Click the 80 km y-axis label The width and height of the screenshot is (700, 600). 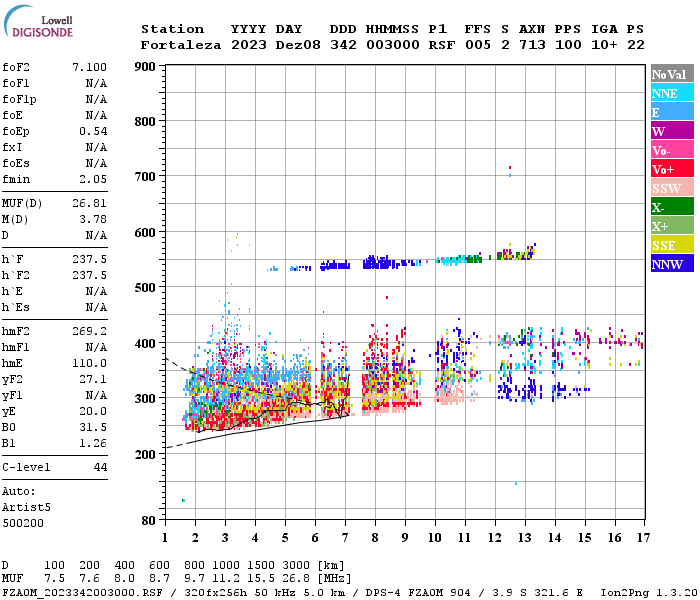[x=148, y=521]
